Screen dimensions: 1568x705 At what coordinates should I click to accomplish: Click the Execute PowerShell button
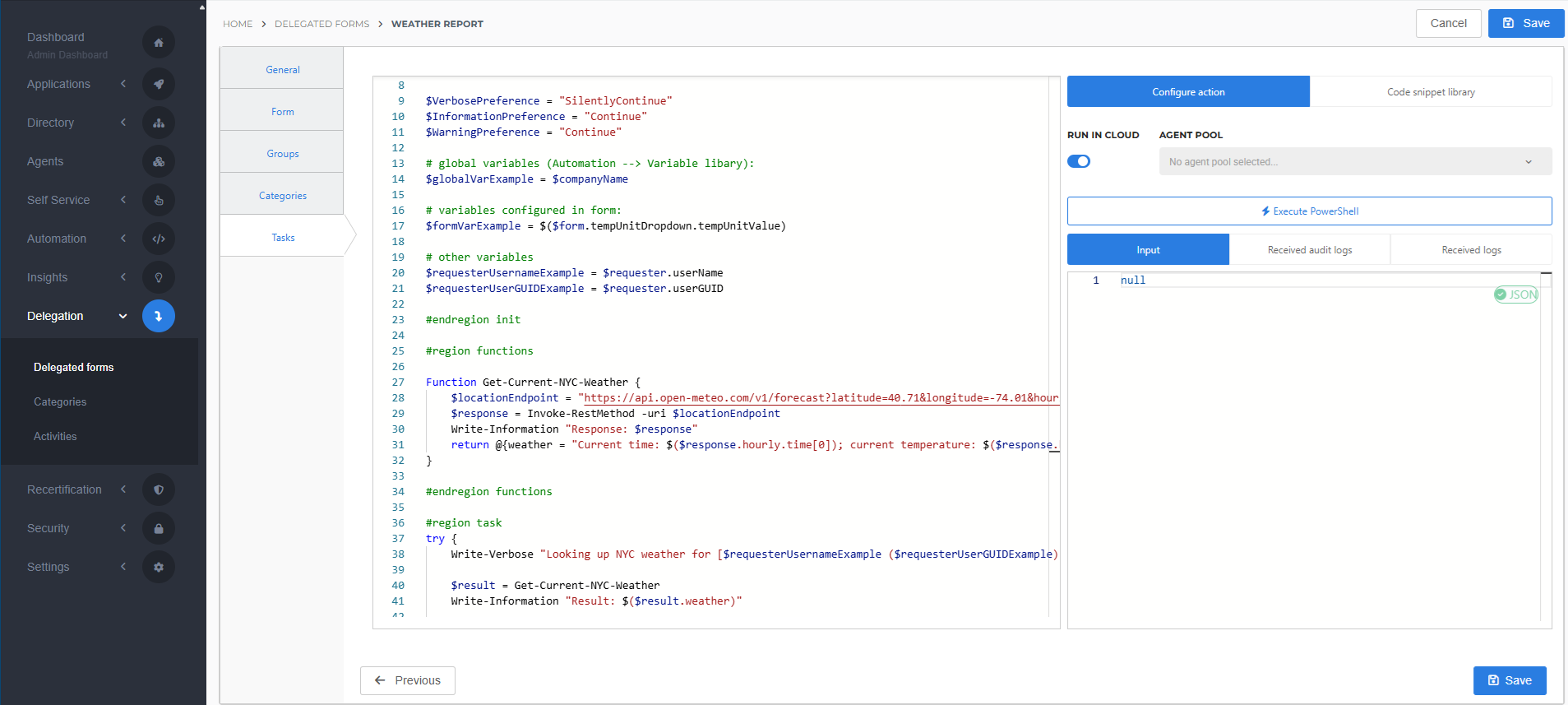coord(1309,211)
